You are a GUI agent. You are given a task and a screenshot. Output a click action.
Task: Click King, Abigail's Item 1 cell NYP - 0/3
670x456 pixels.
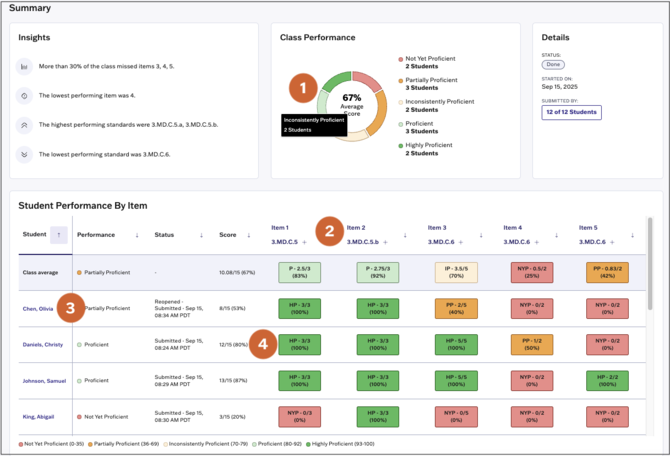(x=300, y=417)
